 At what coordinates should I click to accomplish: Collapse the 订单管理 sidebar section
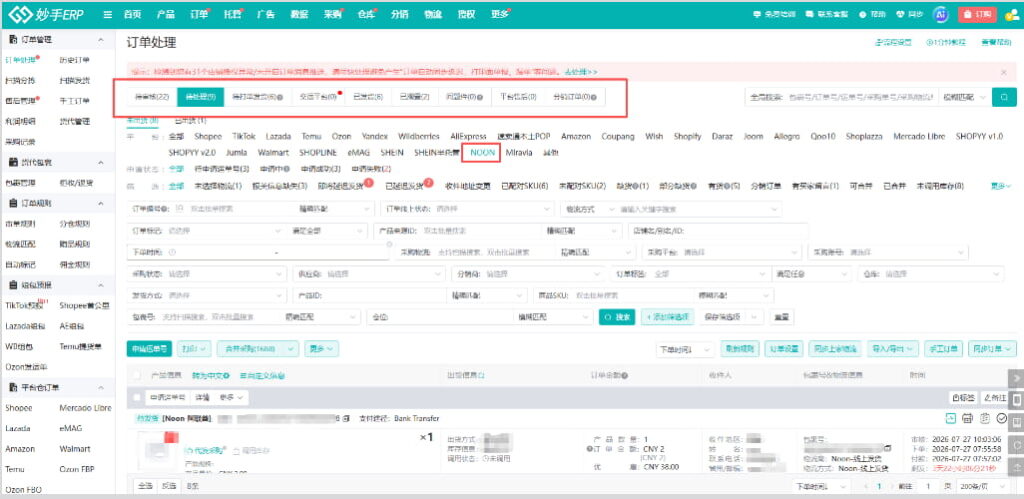[x=101, y=40]
